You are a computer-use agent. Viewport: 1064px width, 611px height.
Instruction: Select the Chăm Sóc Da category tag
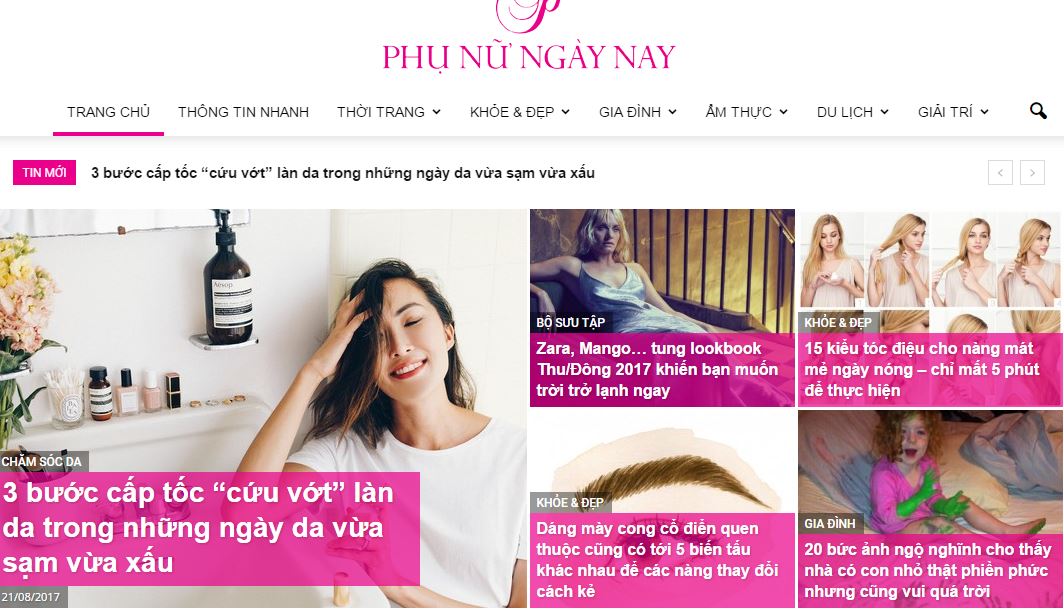(x=43, y=462)
